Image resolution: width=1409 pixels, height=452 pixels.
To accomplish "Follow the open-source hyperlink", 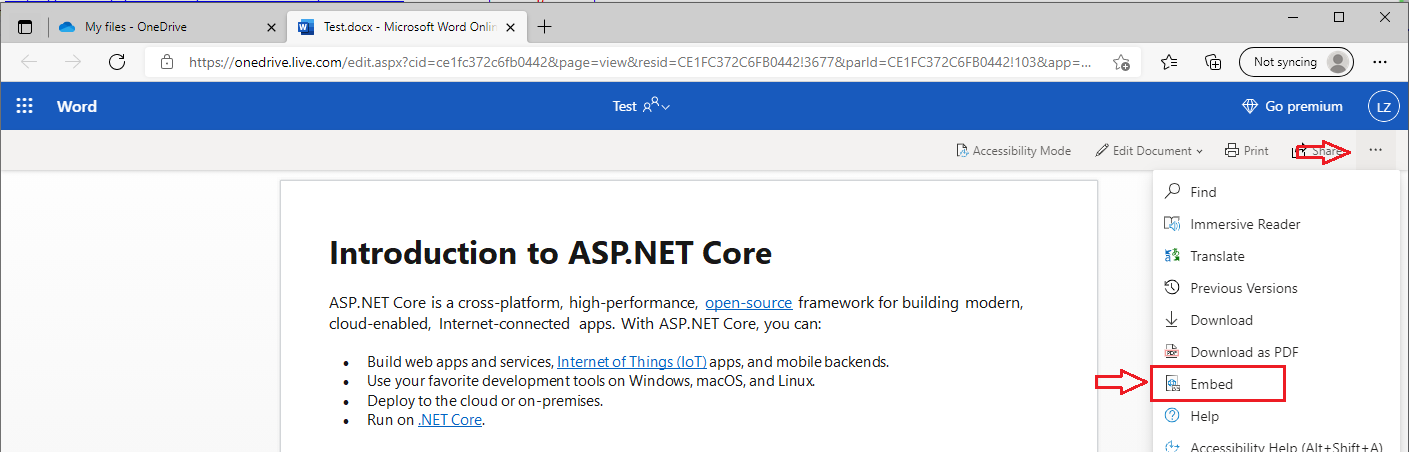I will pos(748,302).
